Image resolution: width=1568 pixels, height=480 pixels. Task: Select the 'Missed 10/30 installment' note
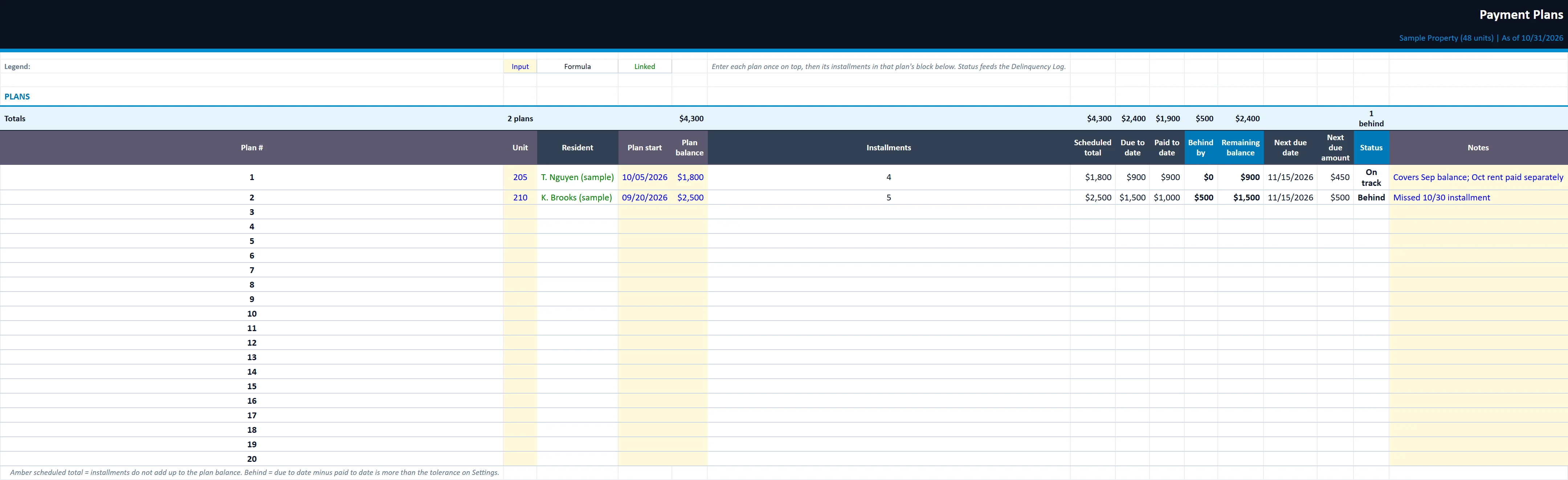pos(1478,198)
